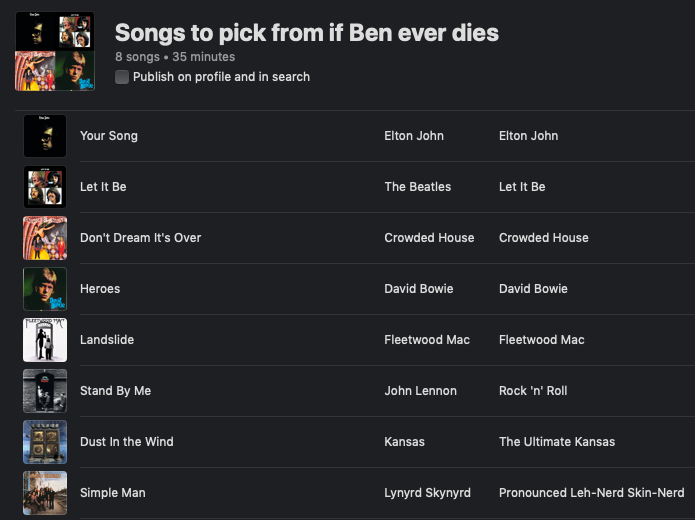The width and height of the screenshot is (695, 520).
Task: Select the song title Heroes
Action: (x=100, y=289)
